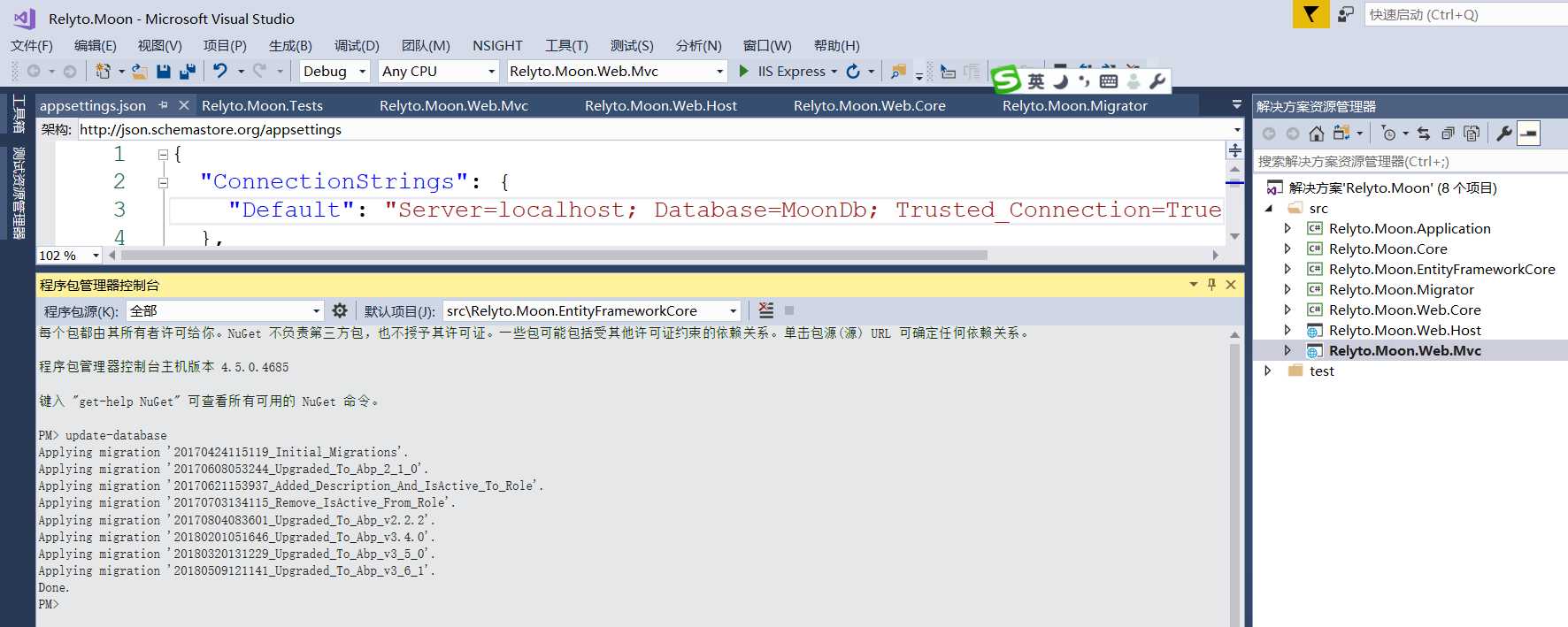The image size is (1568, 627).
Task: Click the Solution Explorer Home icon
Action: click(1317, 134)
